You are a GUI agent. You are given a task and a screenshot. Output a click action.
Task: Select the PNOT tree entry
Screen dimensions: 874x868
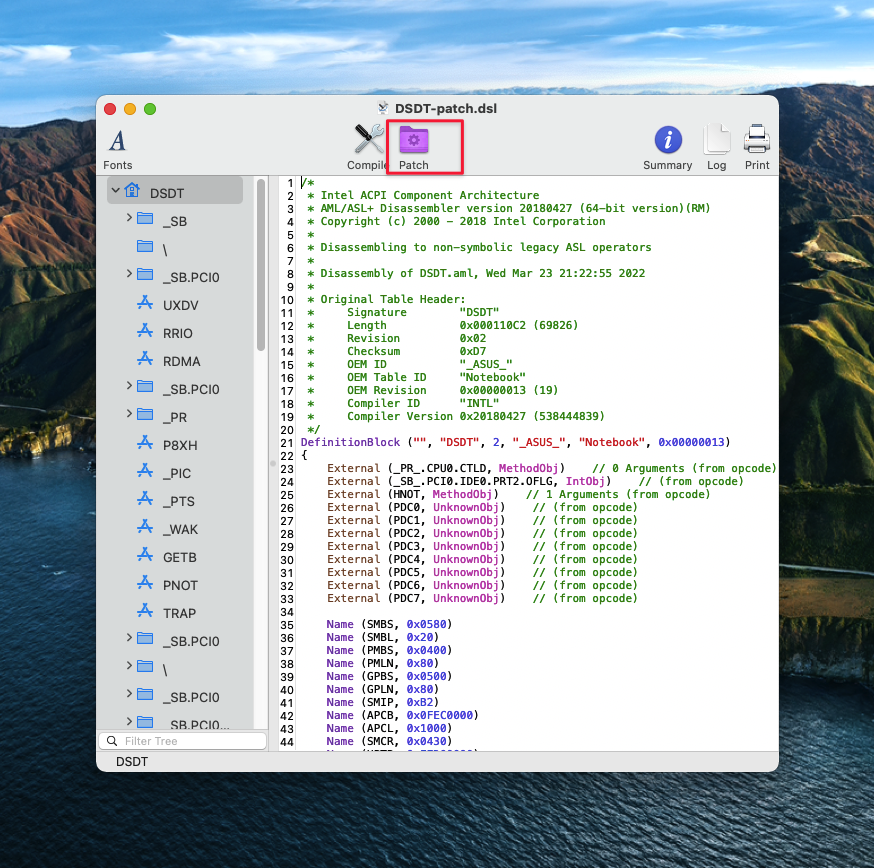point(180,585)
